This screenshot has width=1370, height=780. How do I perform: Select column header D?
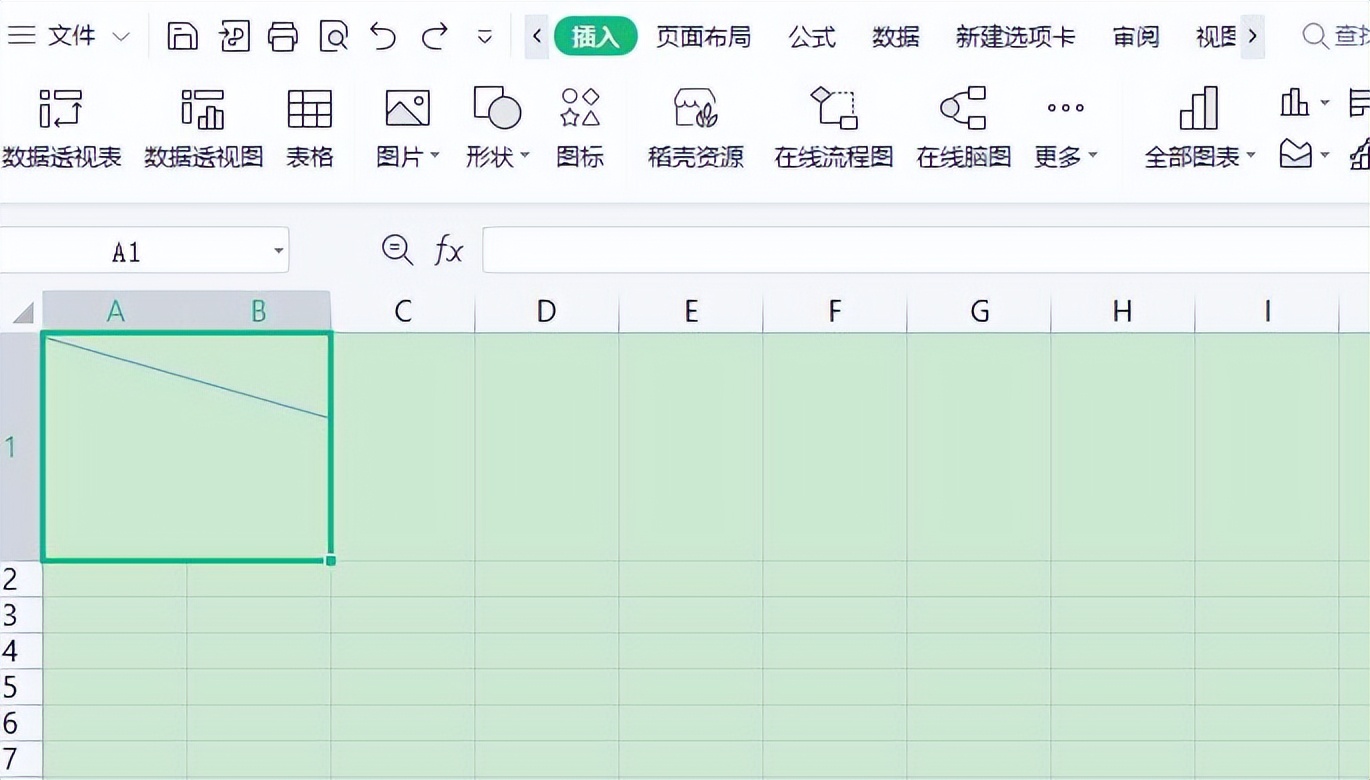545,311
